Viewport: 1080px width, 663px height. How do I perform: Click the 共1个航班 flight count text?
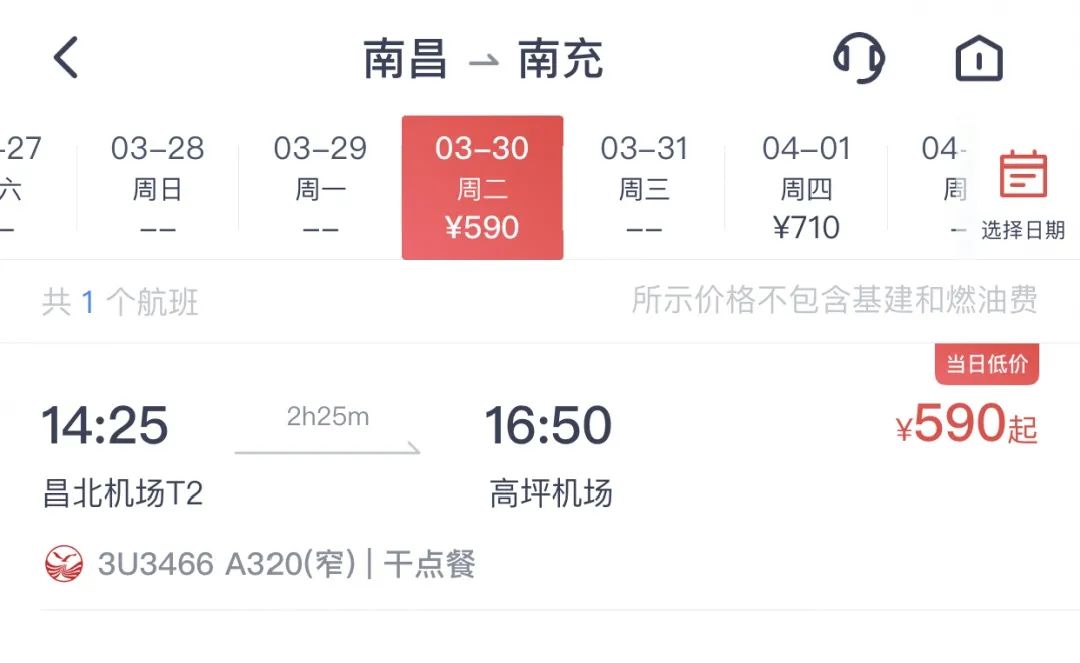coord(120,302)
